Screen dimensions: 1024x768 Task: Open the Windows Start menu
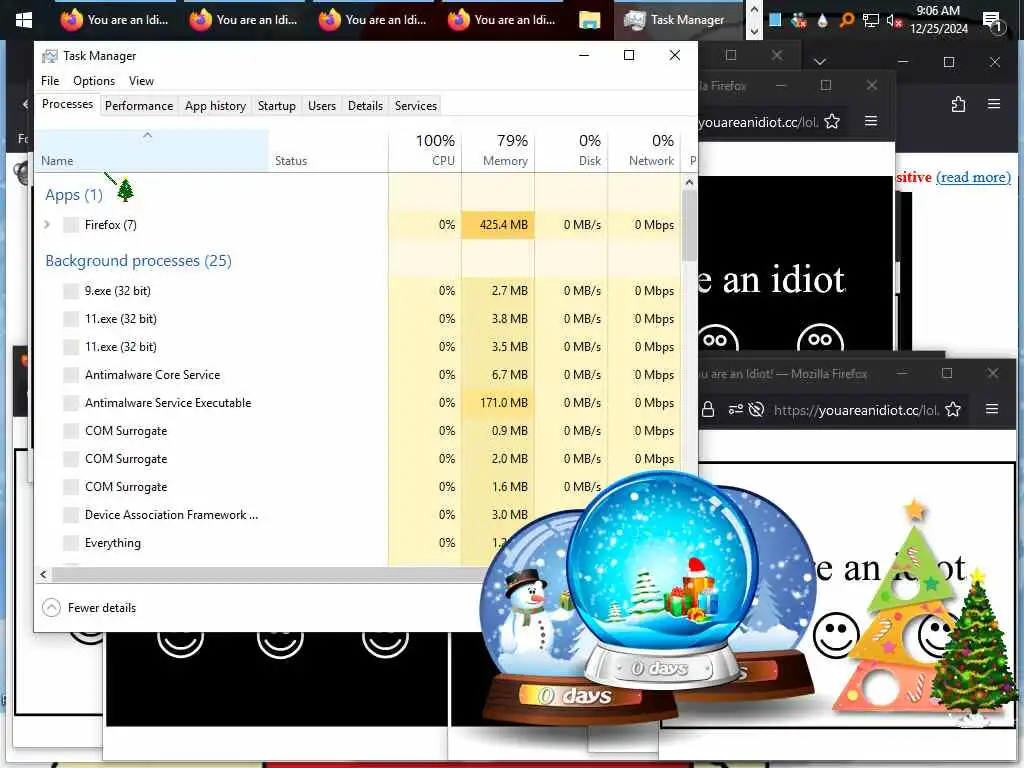coord(24,20)
